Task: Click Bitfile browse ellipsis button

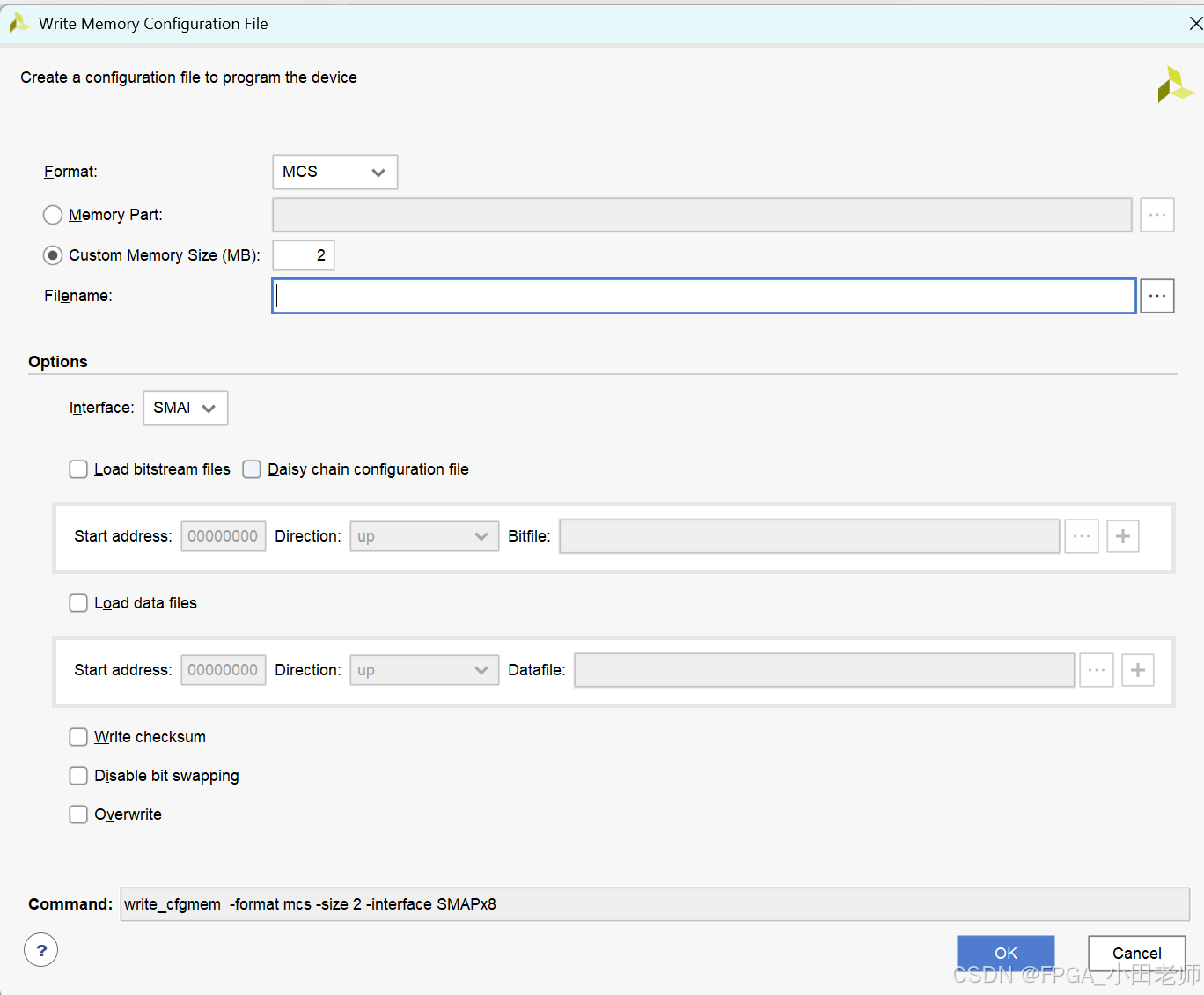Action: (x=1081, y=536)
